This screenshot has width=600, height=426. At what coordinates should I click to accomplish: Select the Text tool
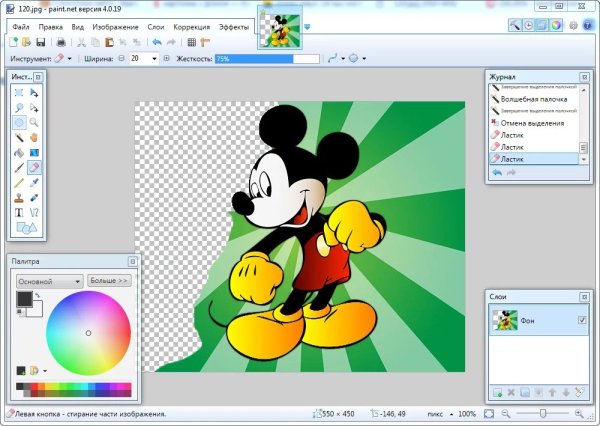19,212
